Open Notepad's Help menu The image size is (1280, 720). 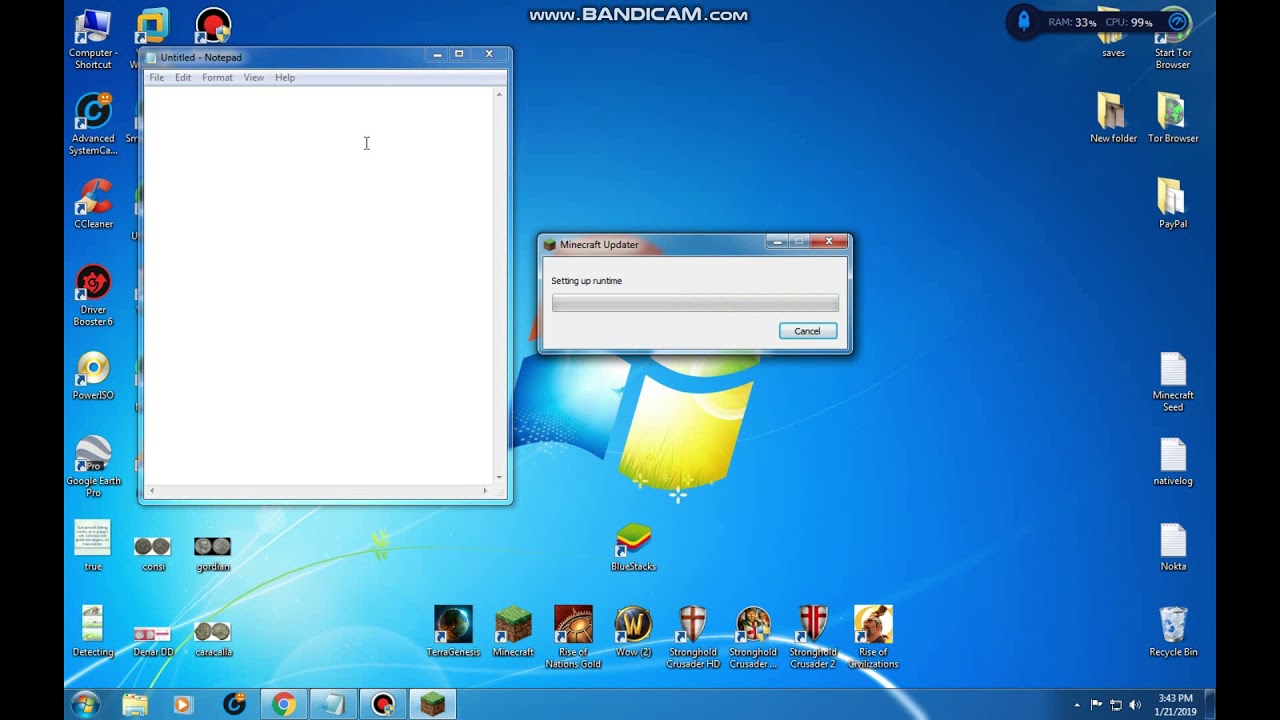click(x=285, y=77)
